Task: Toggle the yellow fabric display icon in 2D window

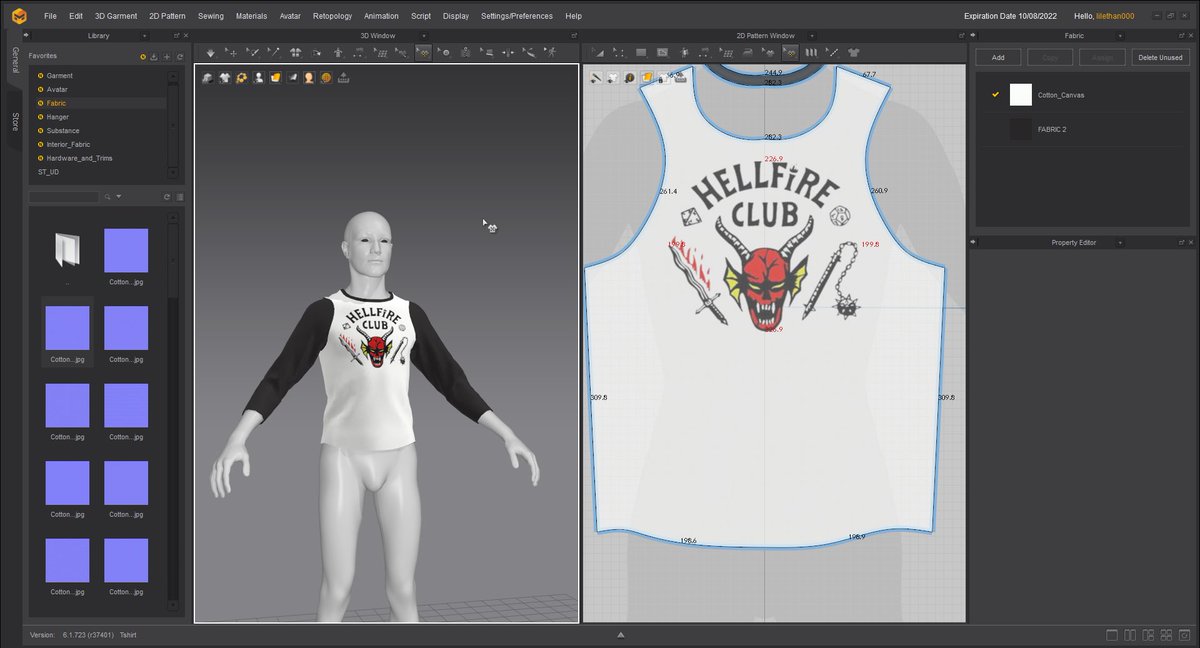Action: (647, 77)
